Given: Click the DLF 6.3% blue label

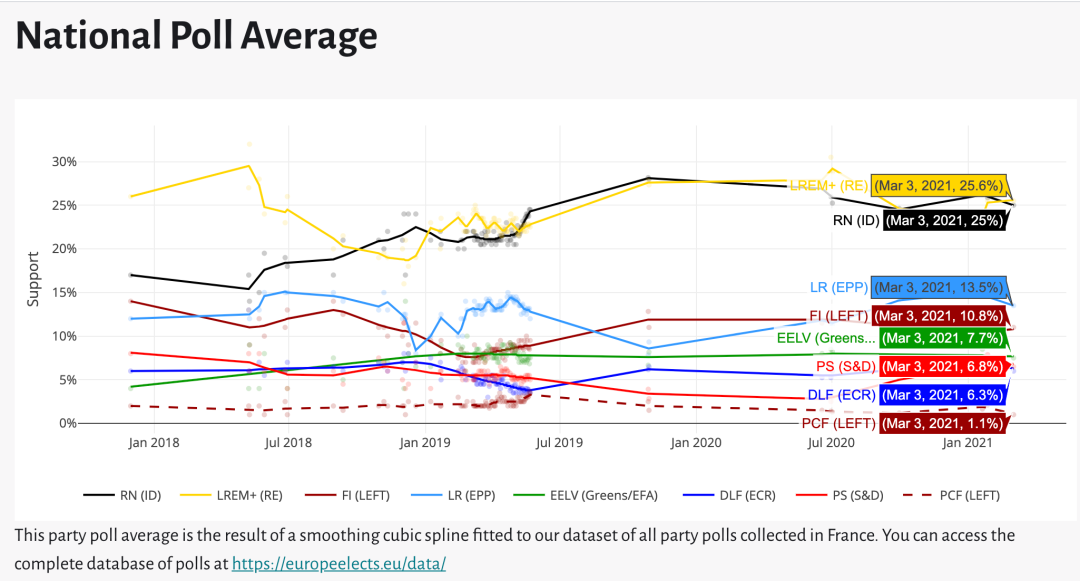Looking at the screenshot, I should [x=942, y=395].
